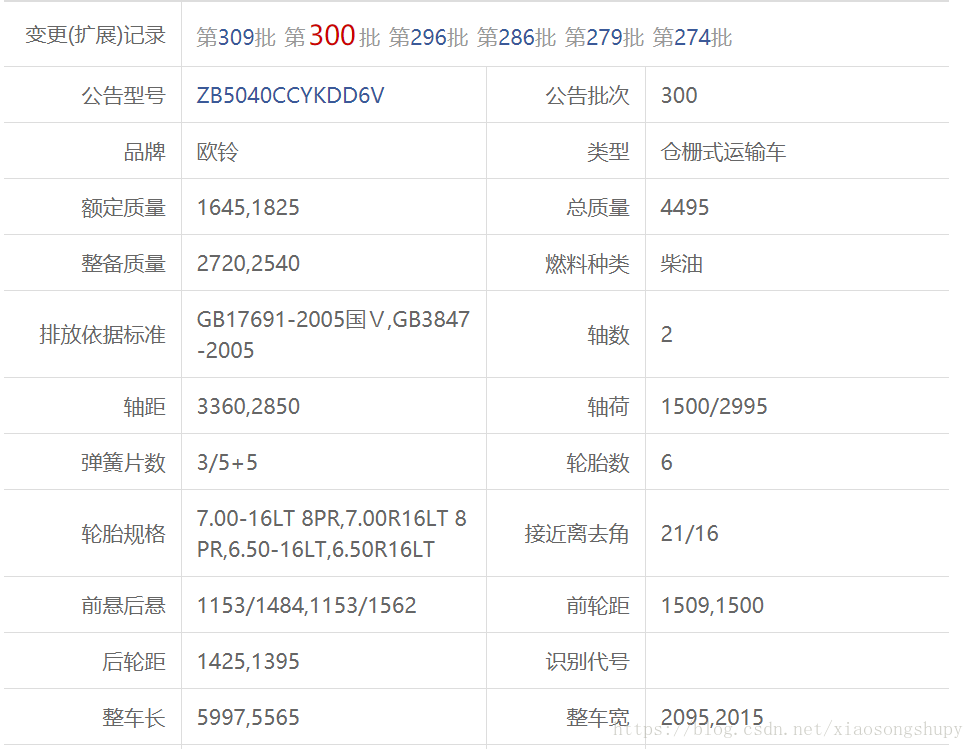The height and width of the screenshot is (749, 974).
Task: Click the 燃料种类 label
Action: point(588,263)
